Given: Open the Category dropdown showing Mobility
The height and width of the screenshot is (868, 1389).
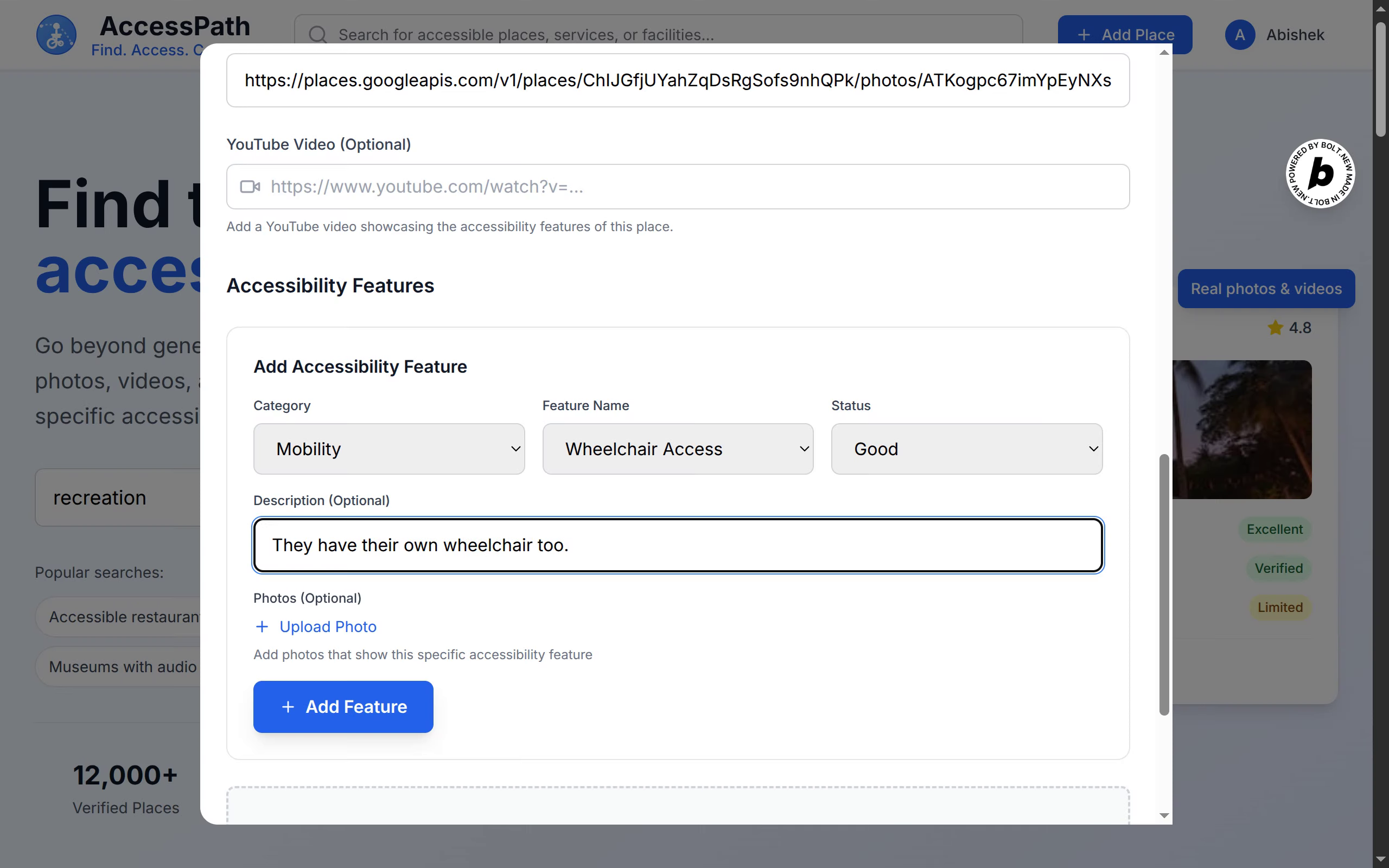Looking at the screenshot, I should [x=388, y=449].
